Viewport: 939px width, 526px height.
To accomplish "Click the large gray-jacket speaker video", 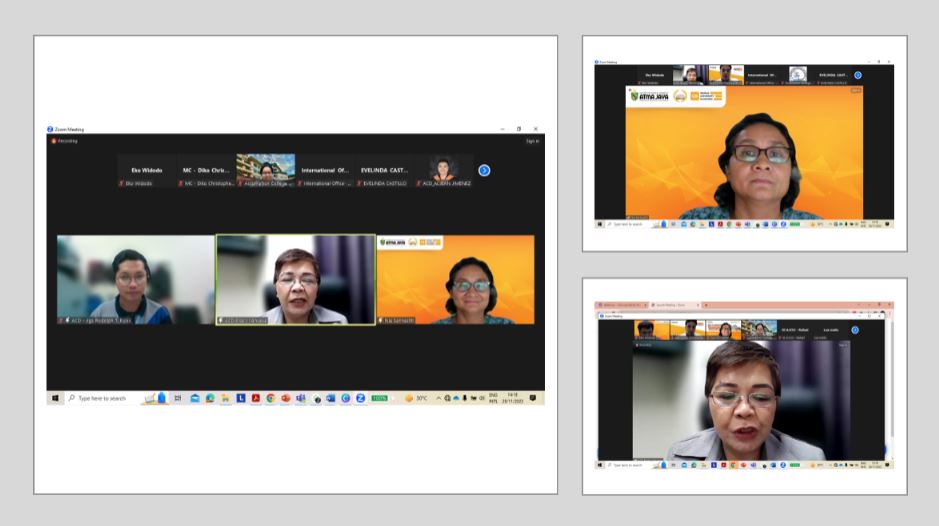I will tap(741, 400).
